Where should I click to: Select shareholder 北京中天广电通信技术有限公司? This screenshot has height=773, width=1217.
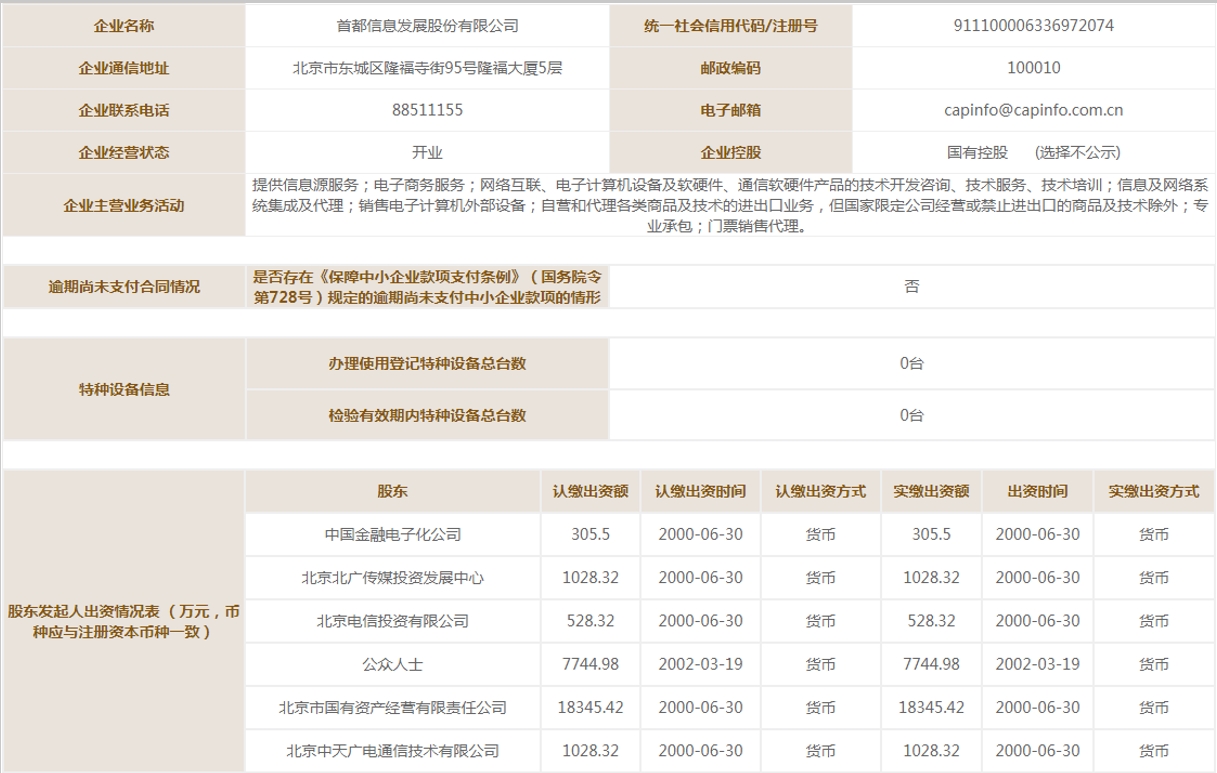pos(392,750)
